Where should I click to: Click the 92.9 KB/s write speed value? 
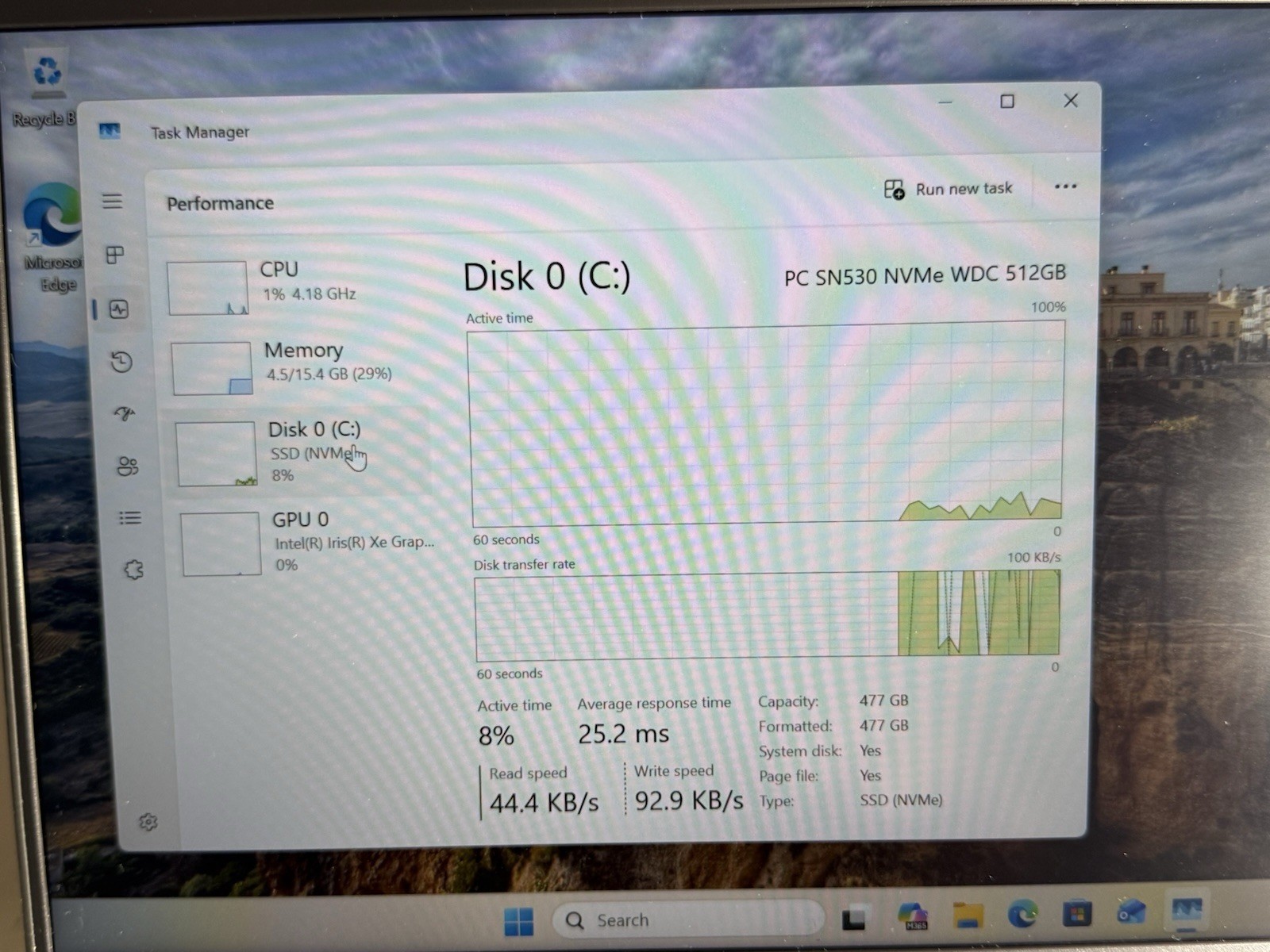click(x=689, y=800)
